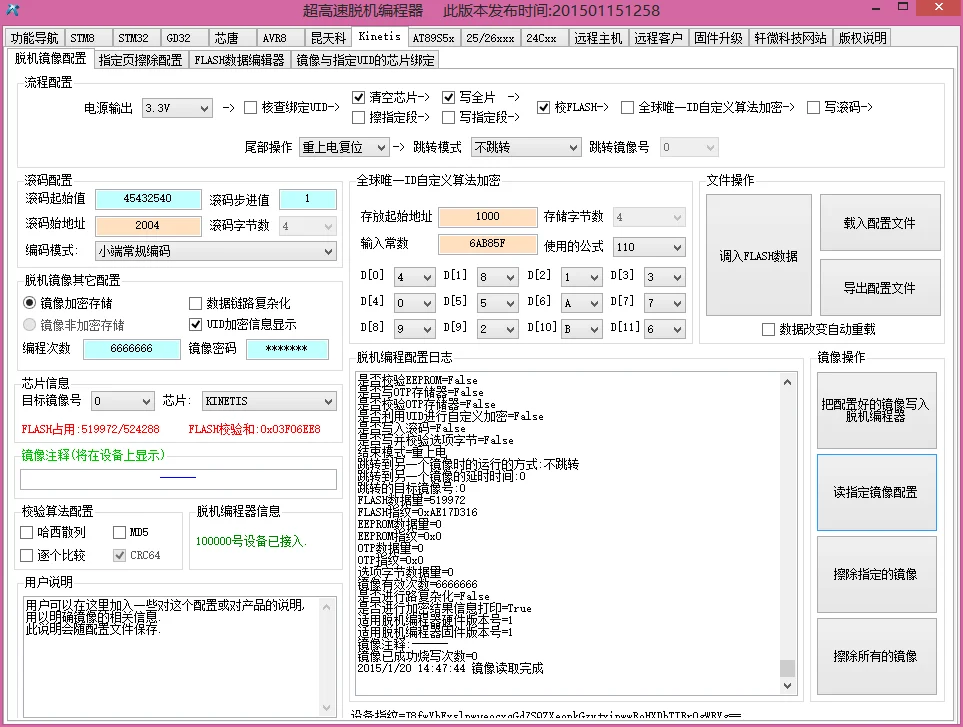This screenshot has height=727, width=963.
Task: Open the 电源输出 3.3V dropdown
Action: pos(177,109)
